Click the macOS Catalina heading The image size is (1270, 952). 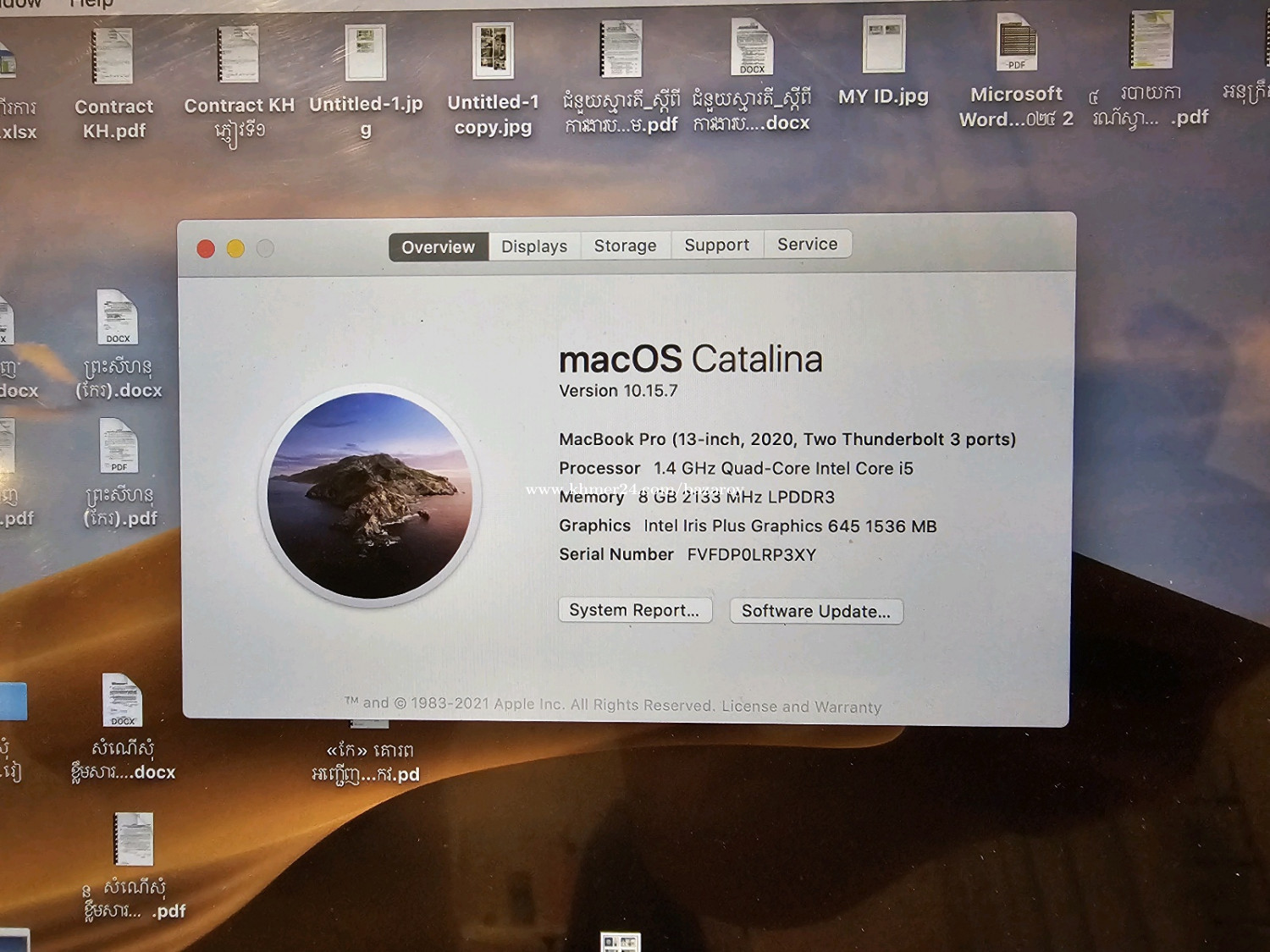tap(691, 360)
